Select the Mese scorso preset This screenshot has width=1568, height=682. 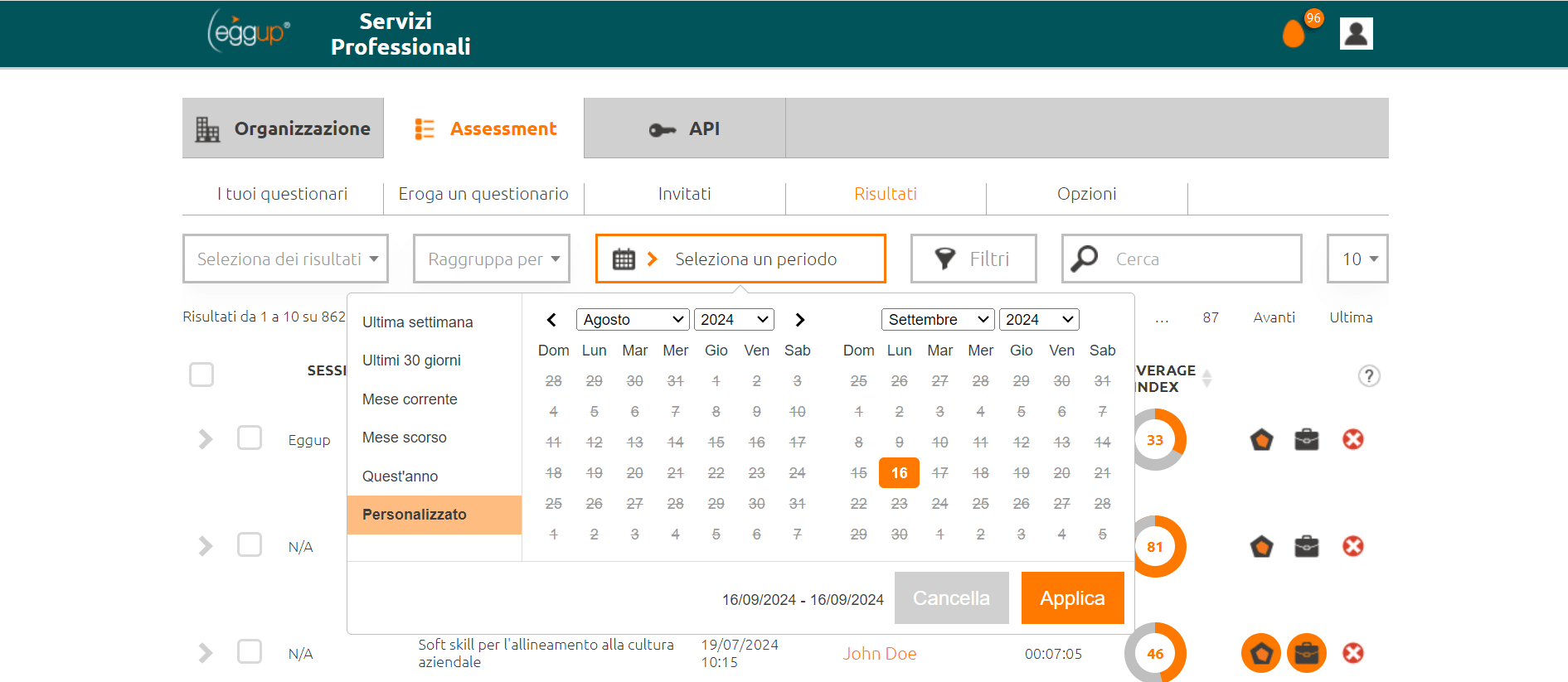point(434,438)
